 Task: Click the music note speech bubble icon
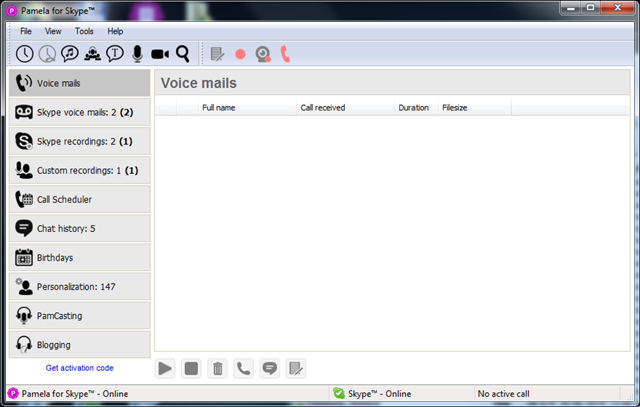(70, 53)
